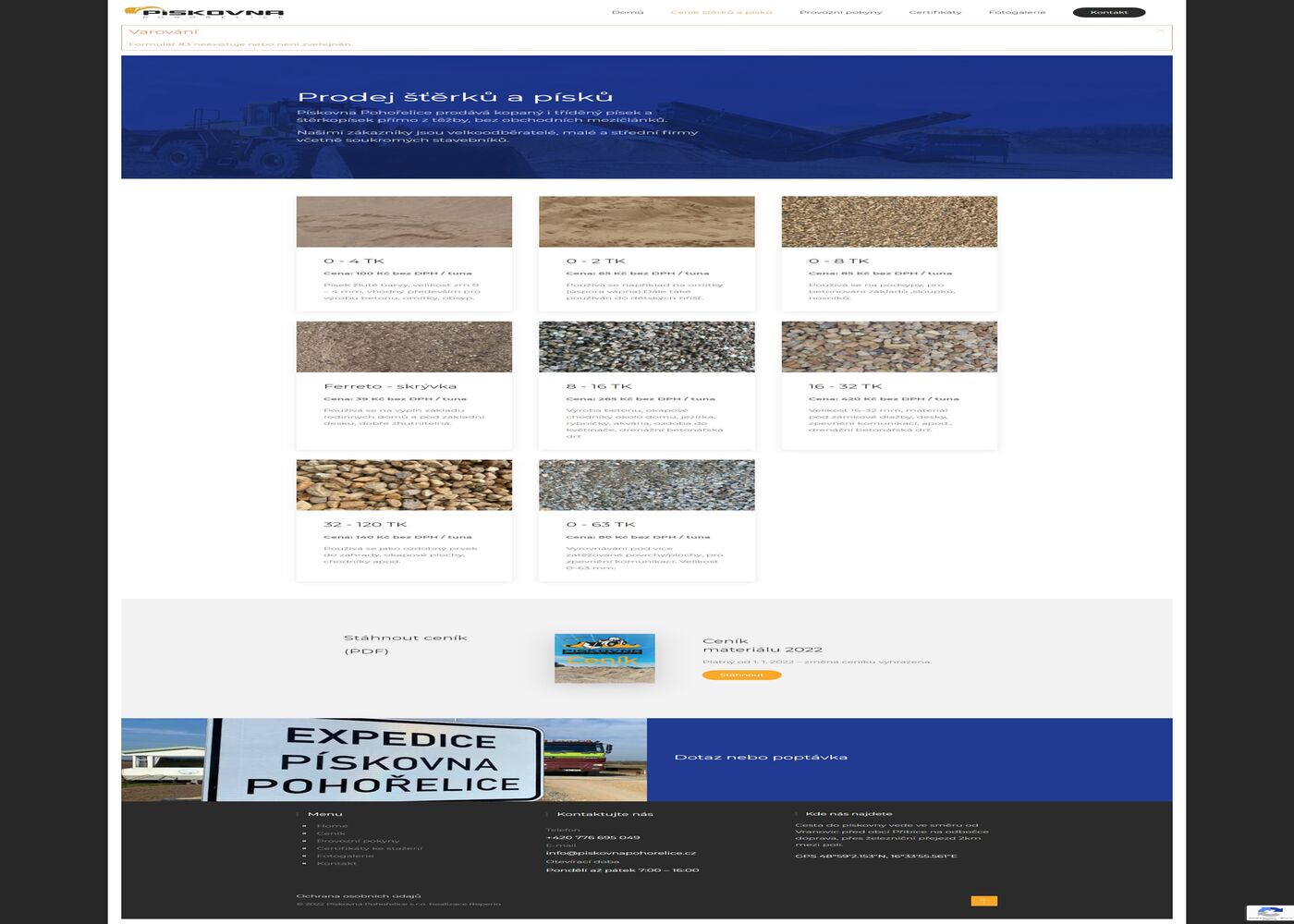
Task: Click the phone number +420 776 695 049
Action: coord(592,837)
